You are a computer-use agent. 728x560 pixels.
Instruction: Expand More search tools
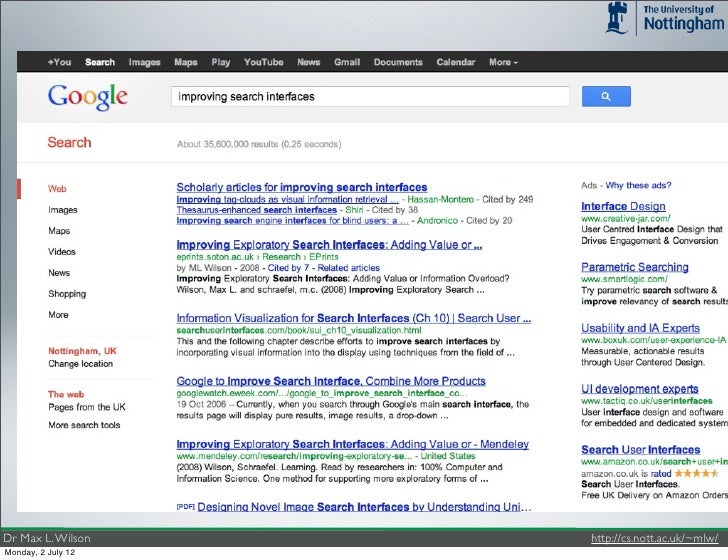coord(84,425)
